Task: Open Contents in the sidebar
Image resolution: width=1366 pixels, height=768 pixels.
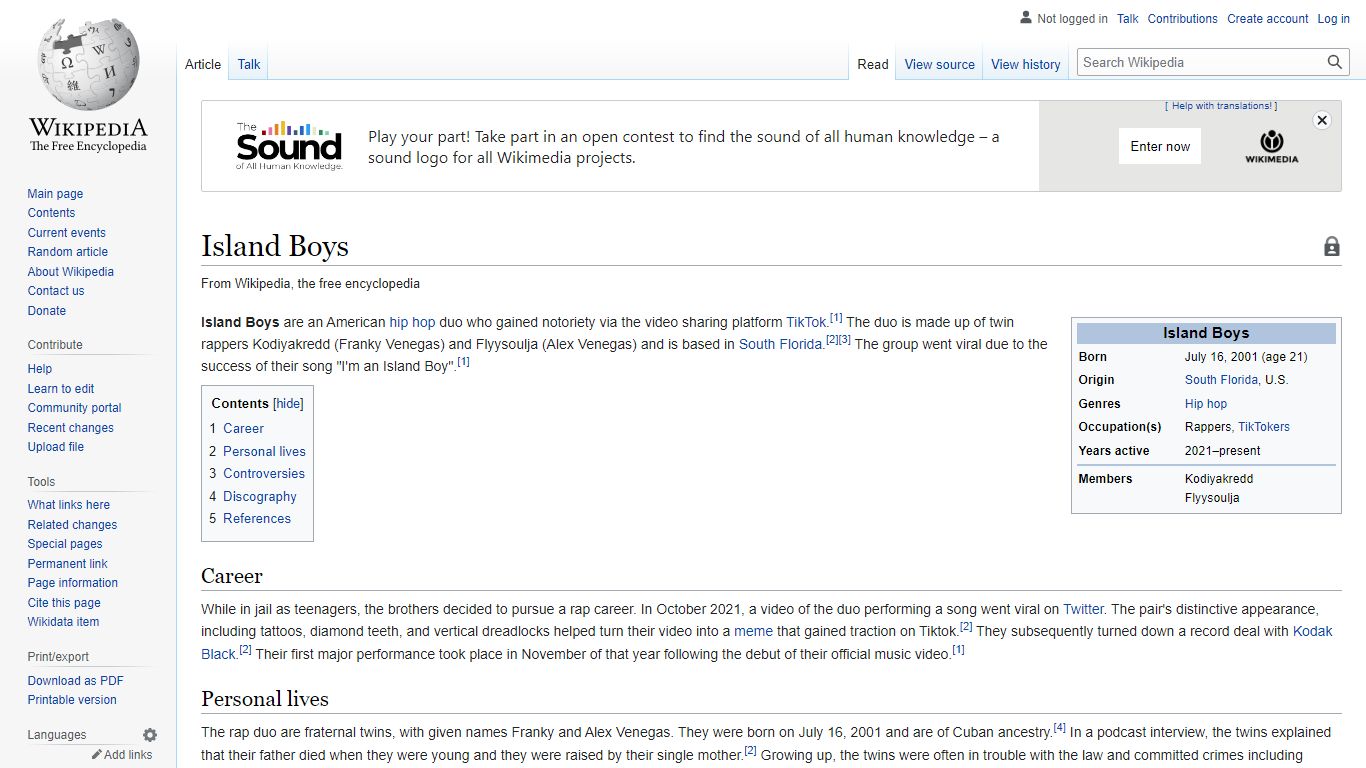Action: pyautogui.click(x=51, y=213)
